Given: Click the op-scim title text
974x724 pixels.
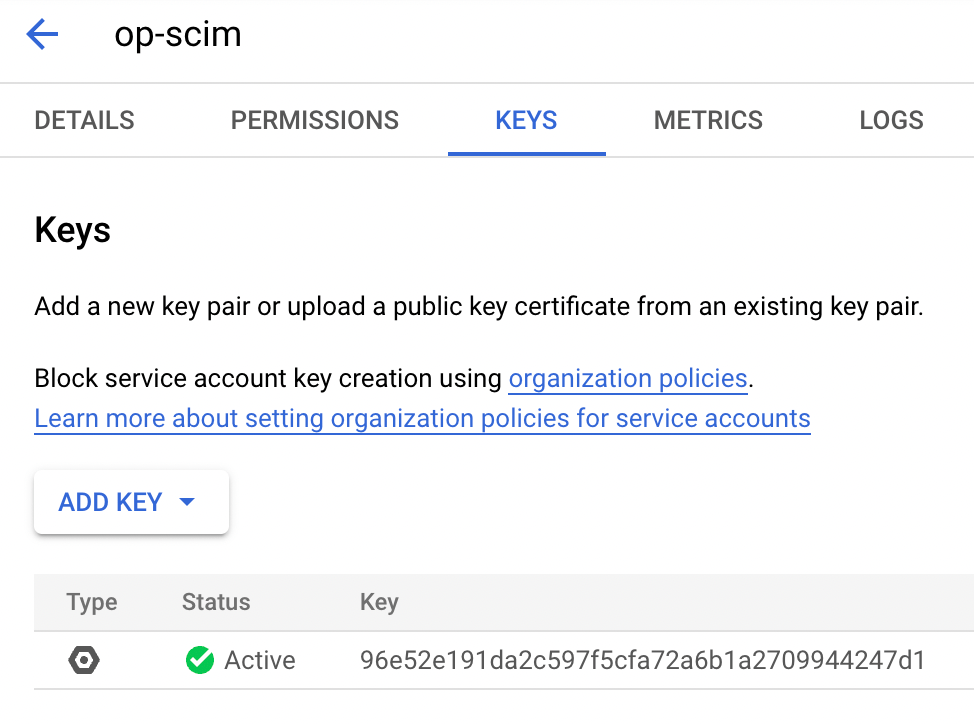Looking at the screenshot, I should point(179,33).
